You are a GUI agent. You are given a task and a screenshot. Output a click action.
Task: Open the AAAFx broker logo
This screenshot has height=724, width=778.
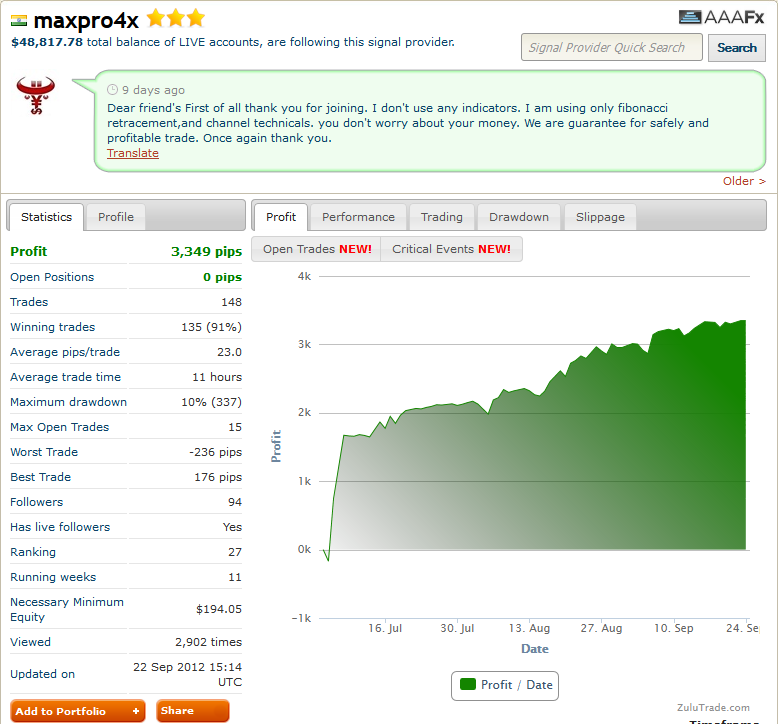point(721,17)
